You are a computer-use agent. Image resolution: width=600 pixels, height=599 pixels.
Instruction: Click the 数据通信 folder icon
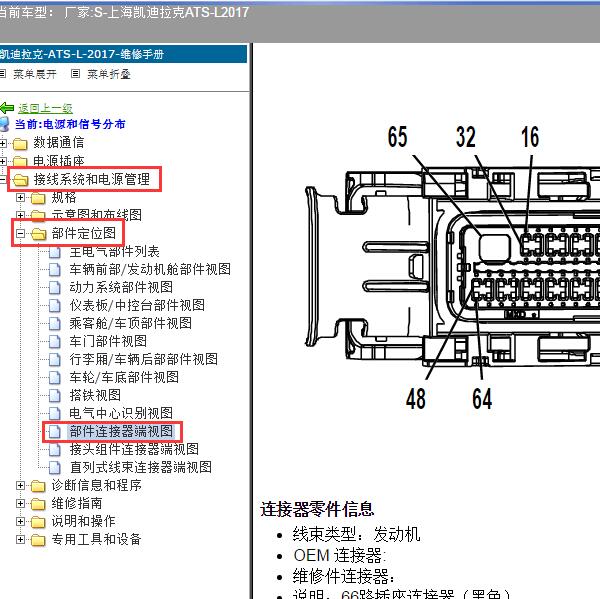tap(20, 144)
